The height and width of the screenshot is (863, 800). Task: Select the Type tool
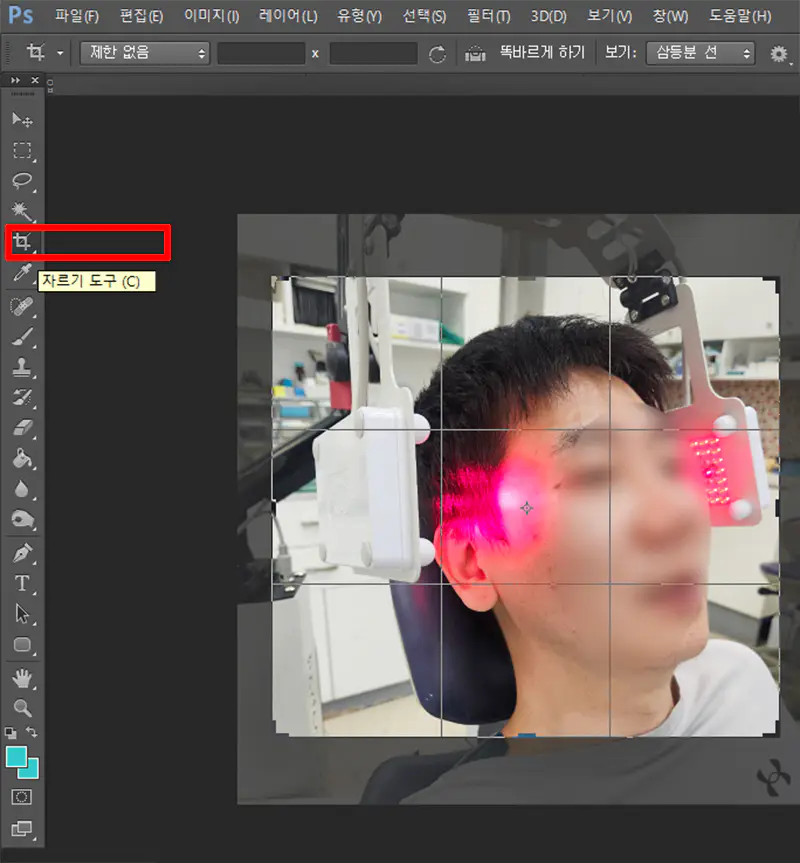(x=22, y=583)
